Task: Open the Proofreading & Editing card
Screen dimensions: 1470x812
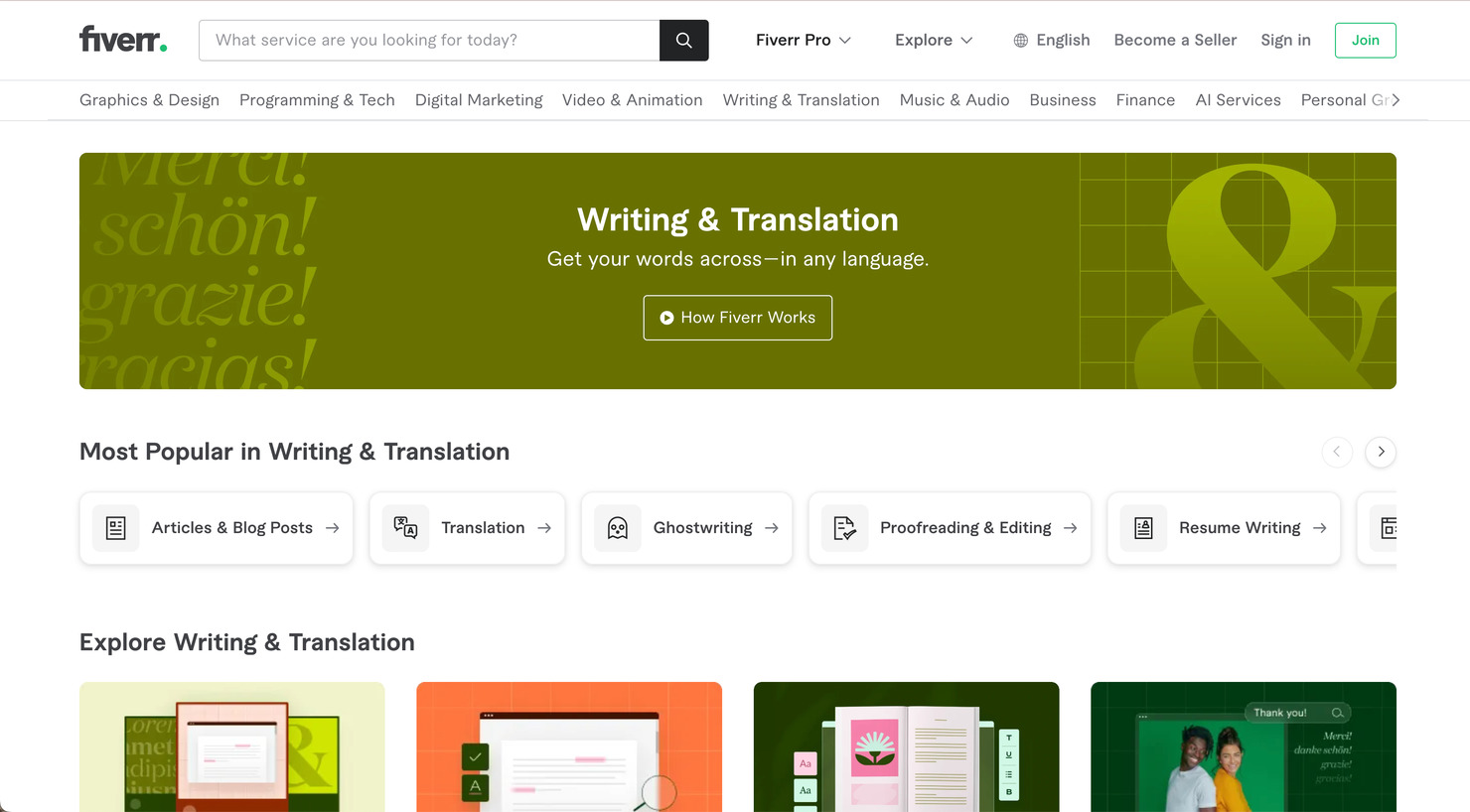Action: coord(950,528)
